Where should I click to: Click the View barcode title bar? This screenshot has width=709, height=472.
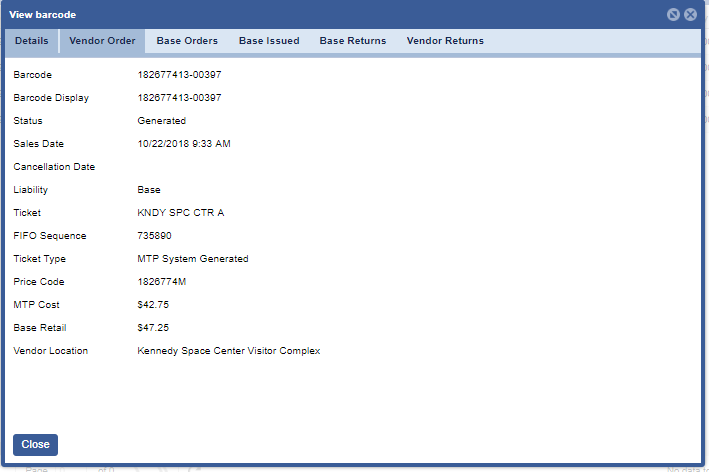300,15
